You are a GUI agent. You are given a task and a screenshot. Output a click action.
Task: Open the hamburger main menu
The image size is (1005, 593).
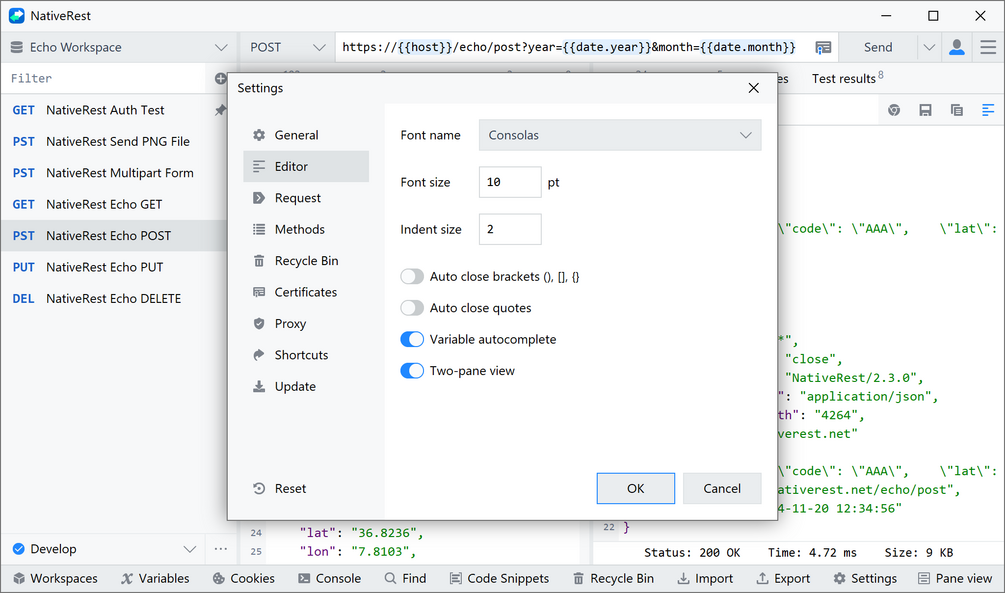click(988, 47)
